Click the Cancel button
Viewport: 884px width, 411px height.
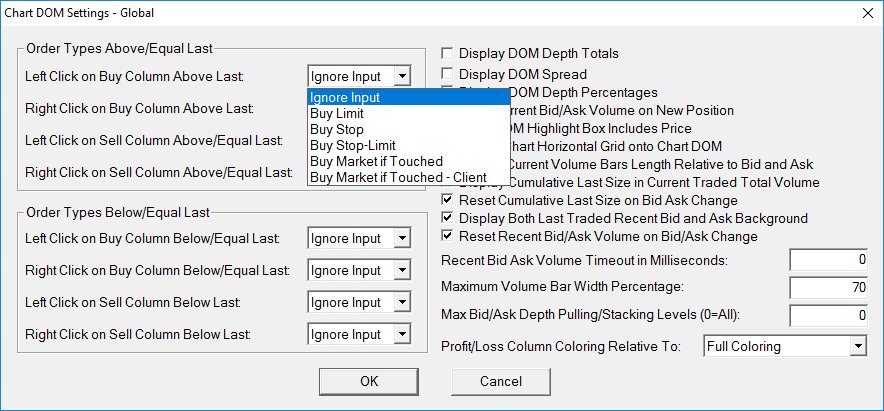(x=501, y=381)
